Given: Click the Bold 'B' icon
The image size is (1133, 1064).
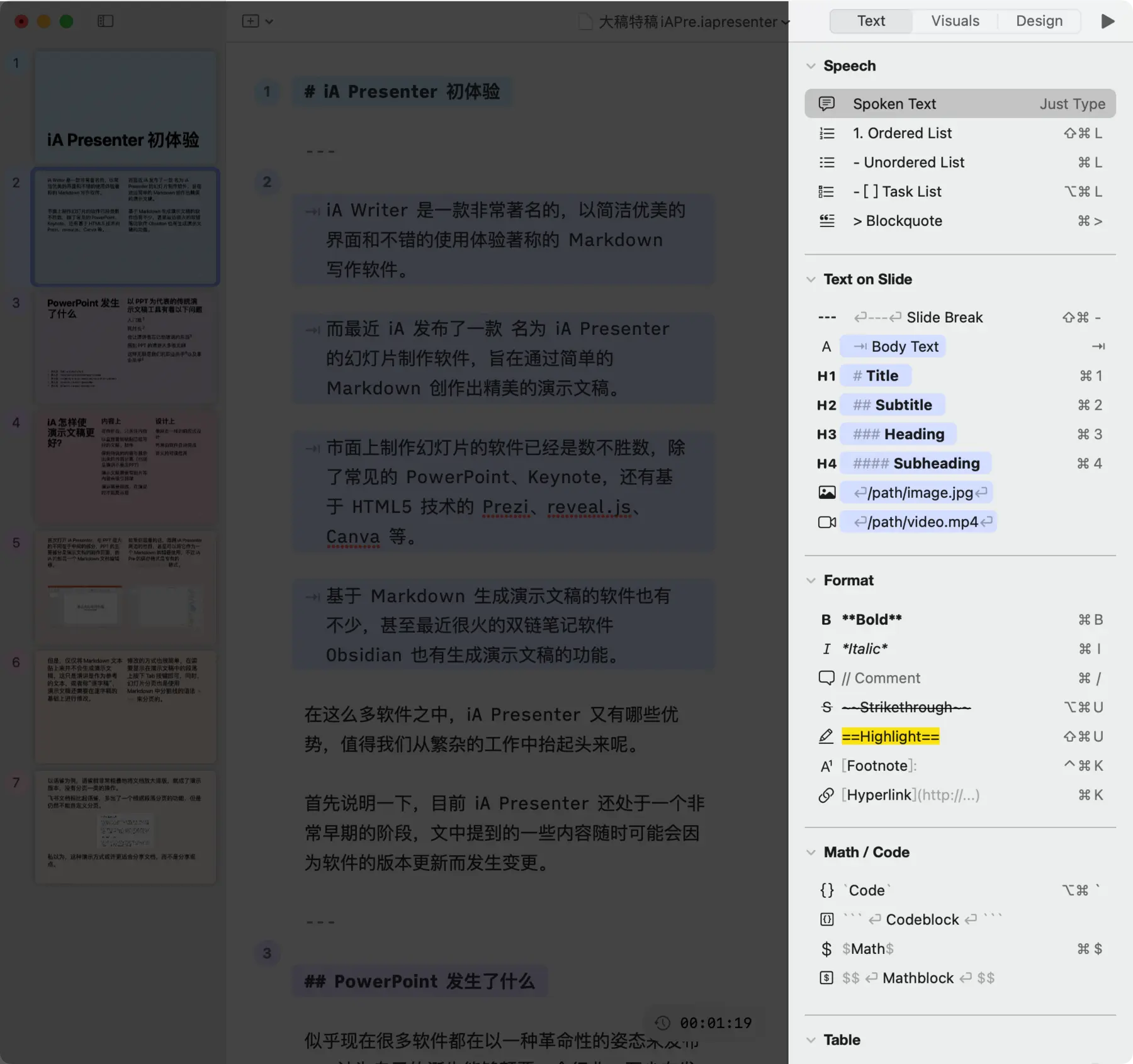Looking at the screenshot, I should pyautogui.click(x=826, y=620).
